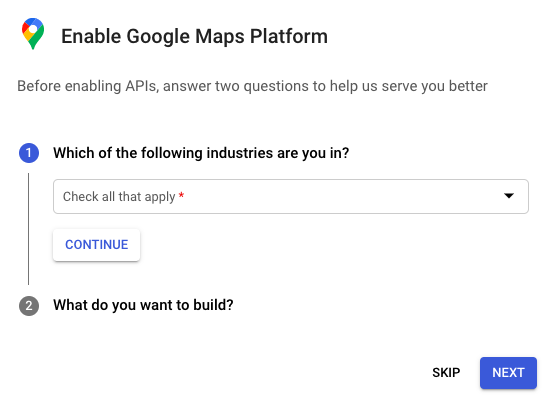Click the blue NEXT button

click(x=508, y=373)
